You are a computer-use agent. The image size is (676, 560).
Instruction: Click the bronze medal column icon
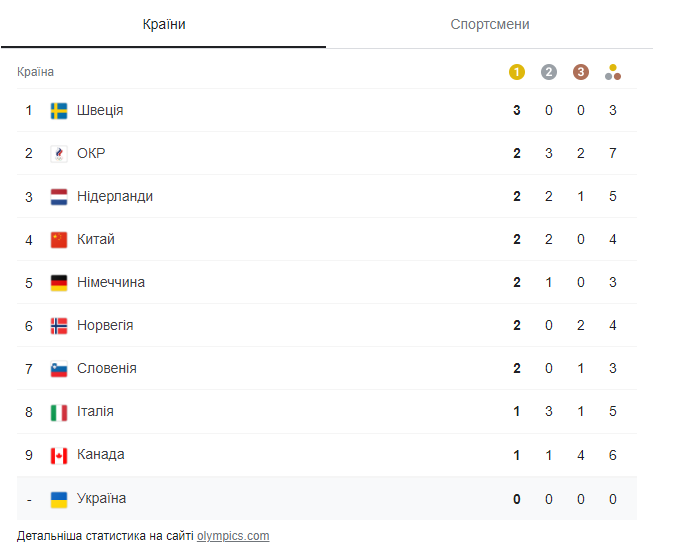[x=581, y=72]
